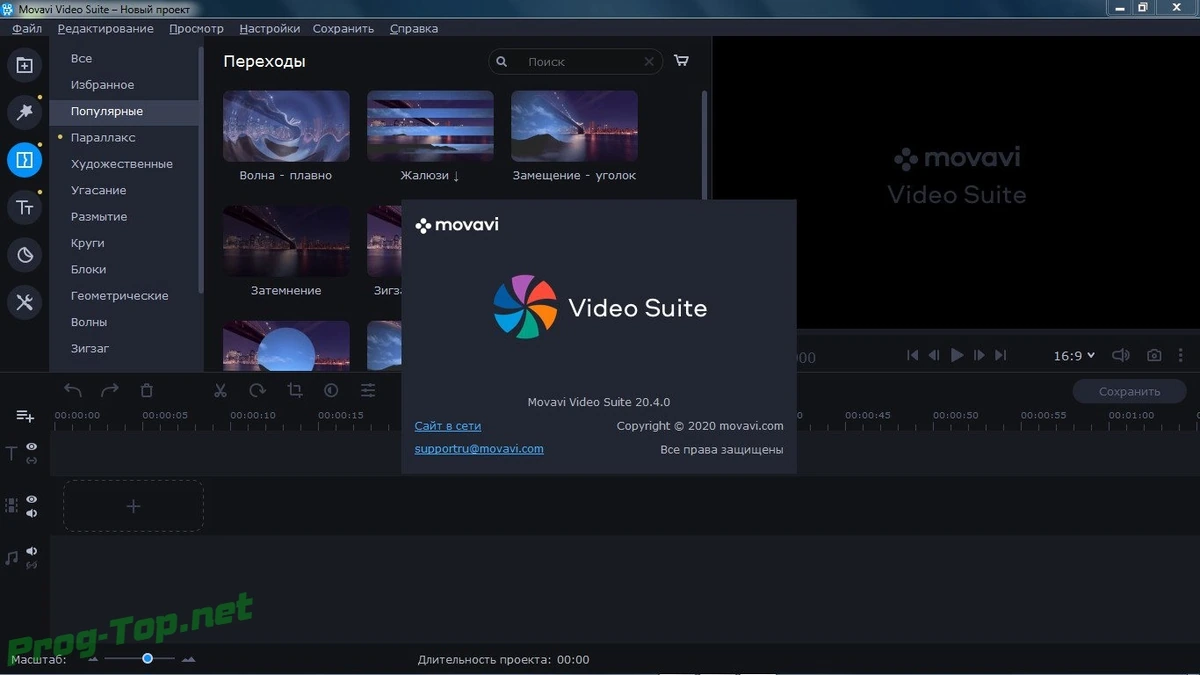Toggle link on the titles track
This screenshot has width=1200, height=675.
(x=32, y=461)
